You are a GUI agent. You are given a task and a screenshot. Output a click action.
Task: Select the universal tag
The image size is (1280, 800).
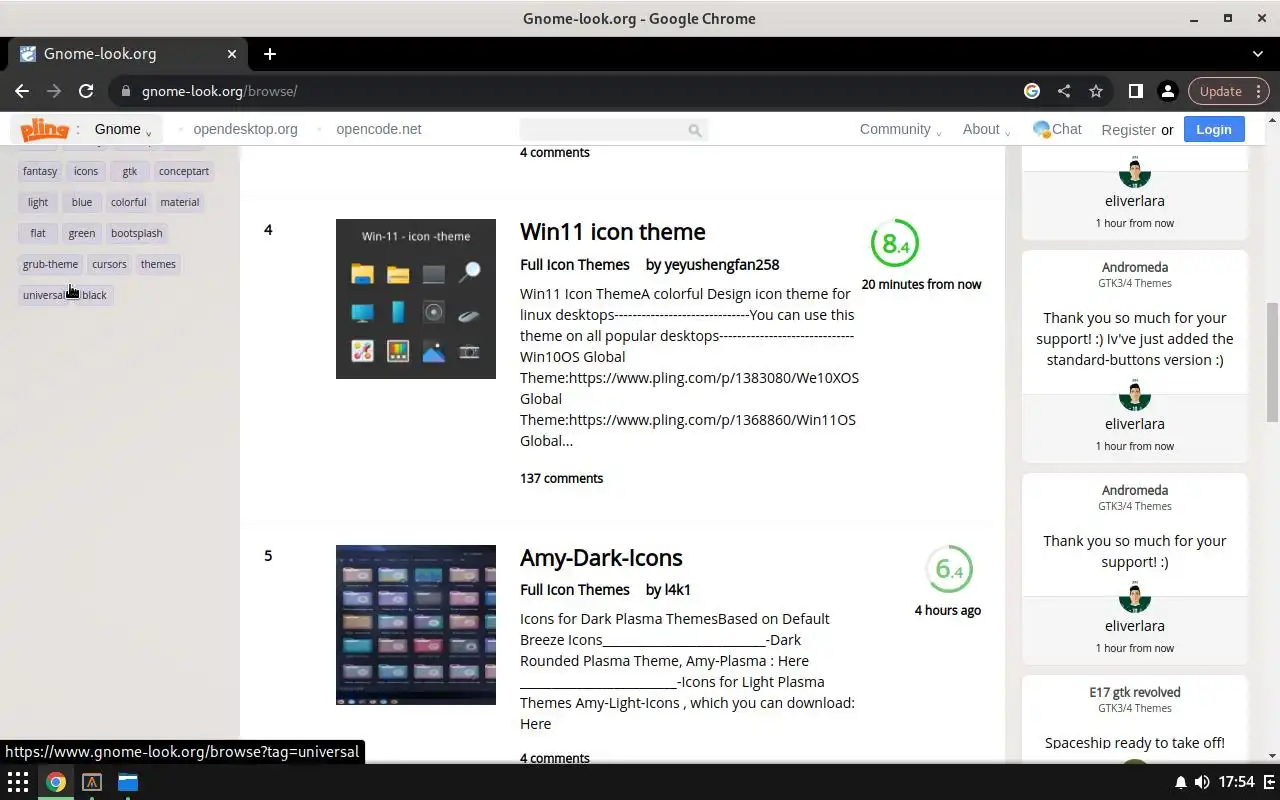coord(44,295)
